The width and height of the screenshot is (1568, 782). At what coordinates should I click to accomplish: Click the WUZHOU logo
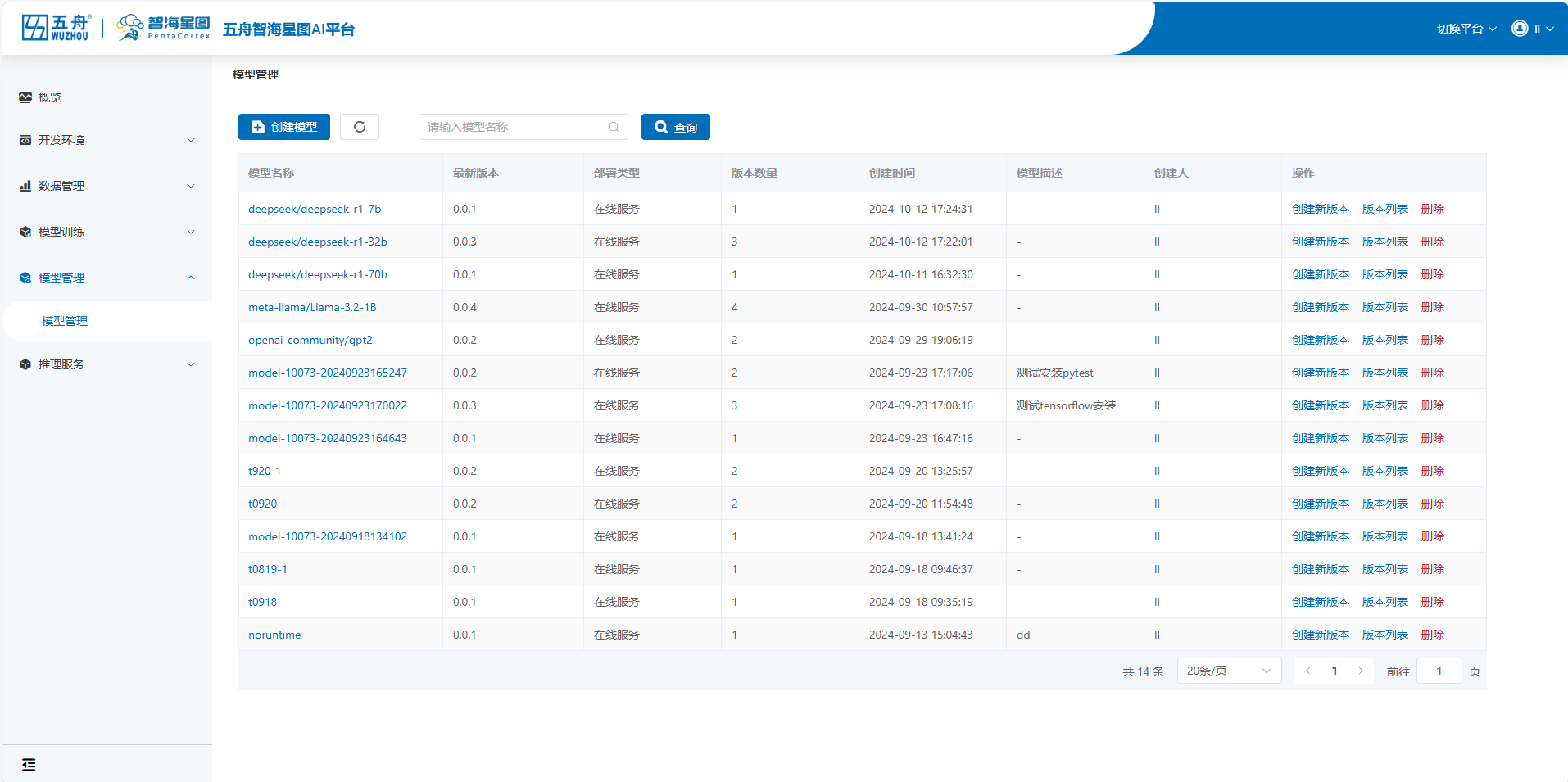coord(56,28)
